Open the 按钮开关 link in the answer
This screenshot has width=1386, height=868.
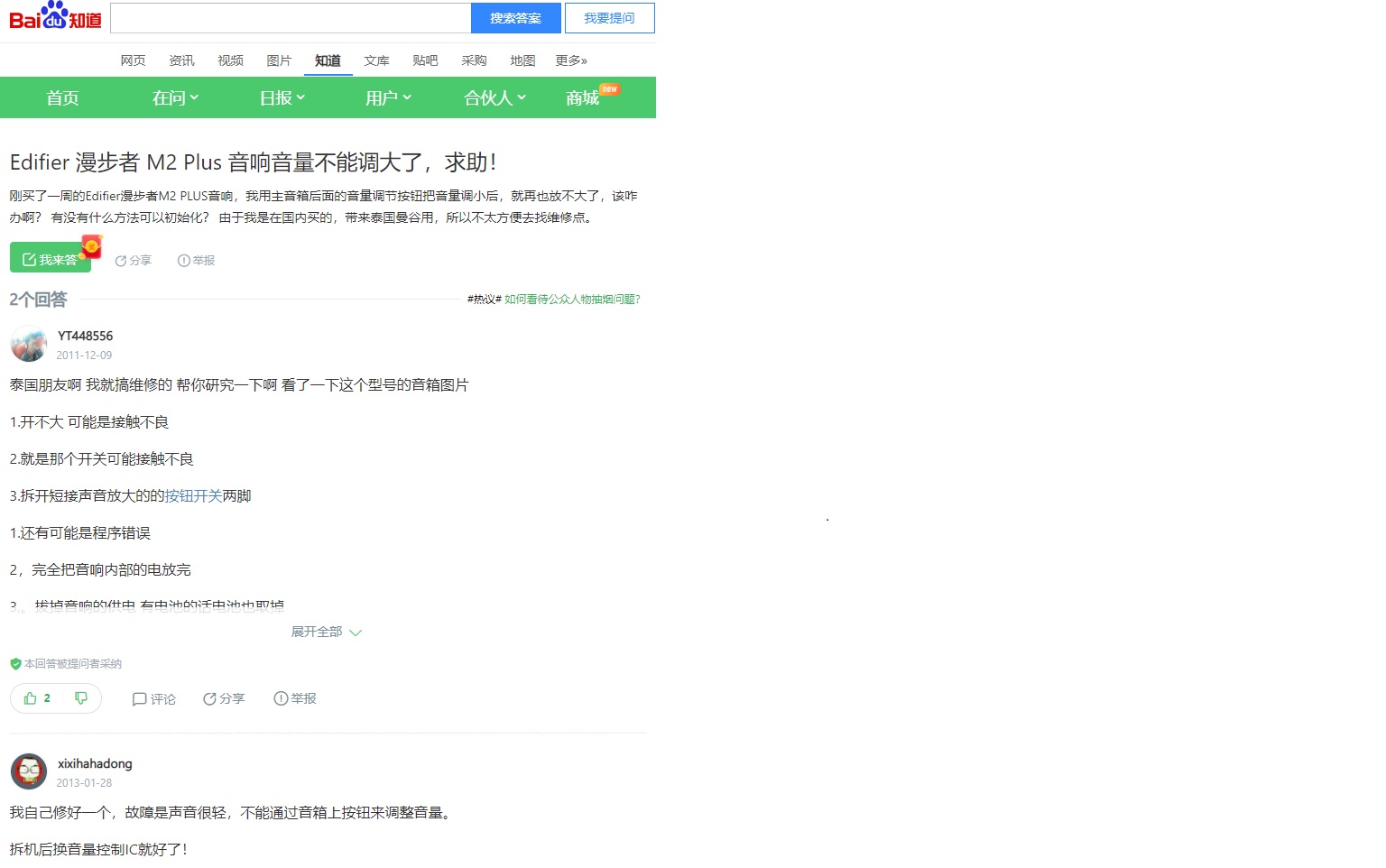[x=193, y=495]
